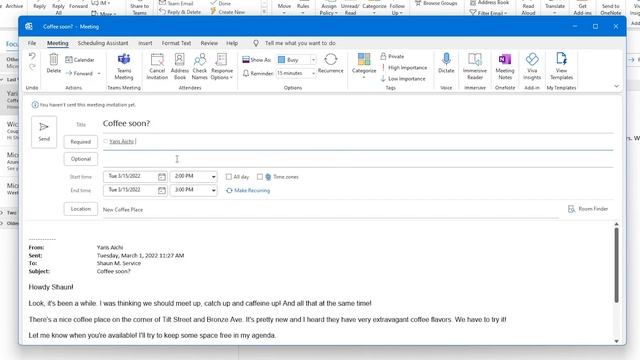
Task: Select the Meeting ribbon tab
Action: 58,43
